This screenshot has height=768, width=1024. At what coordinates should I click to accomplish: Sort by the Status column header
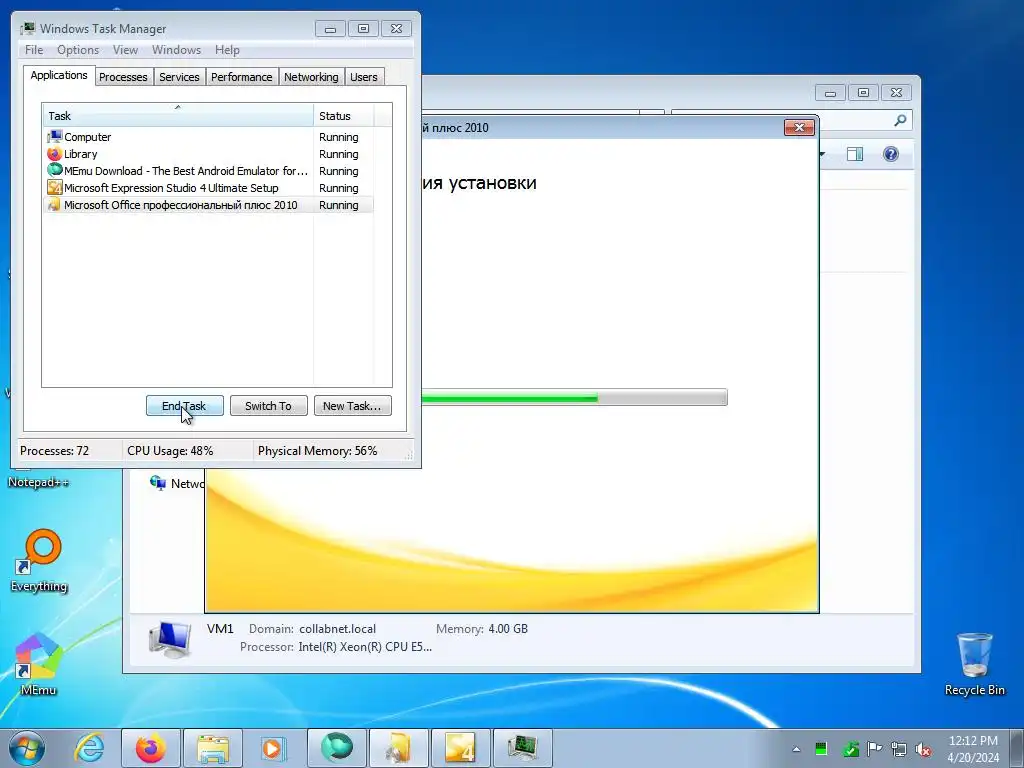[x=344, y=116]
